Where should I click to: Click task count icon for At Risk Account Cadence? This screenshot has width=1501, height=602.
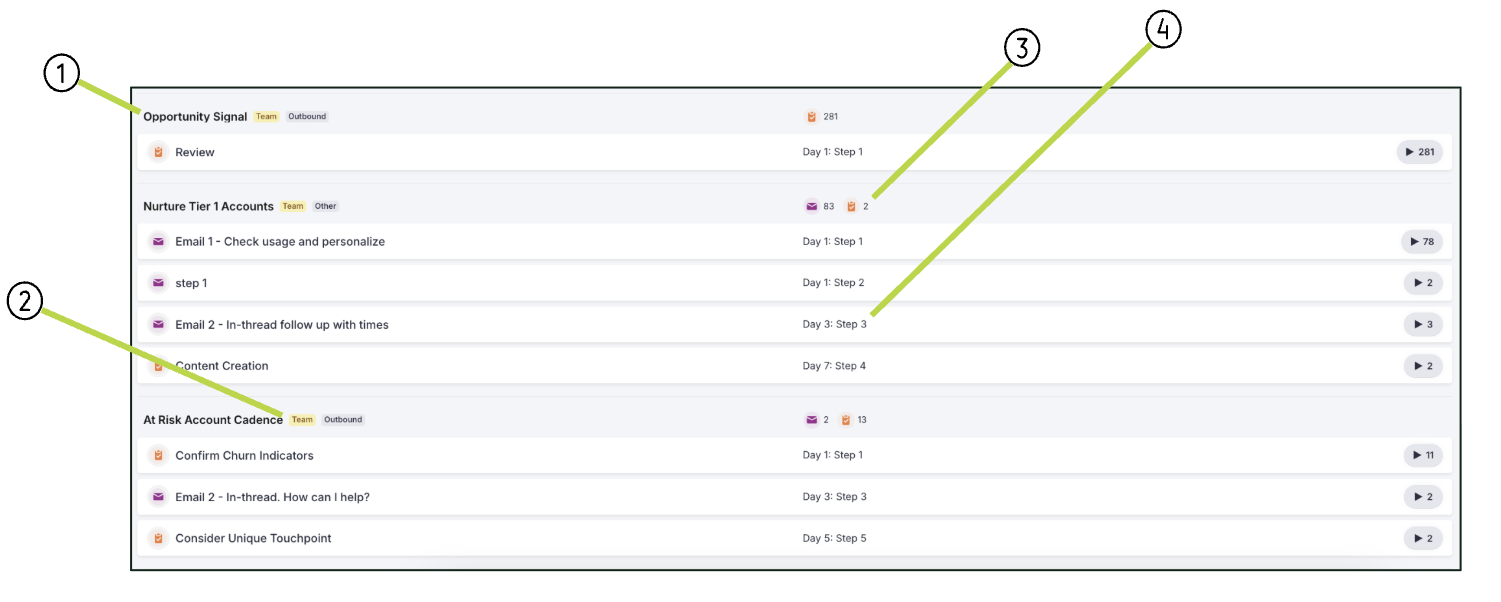click(846, 420)
